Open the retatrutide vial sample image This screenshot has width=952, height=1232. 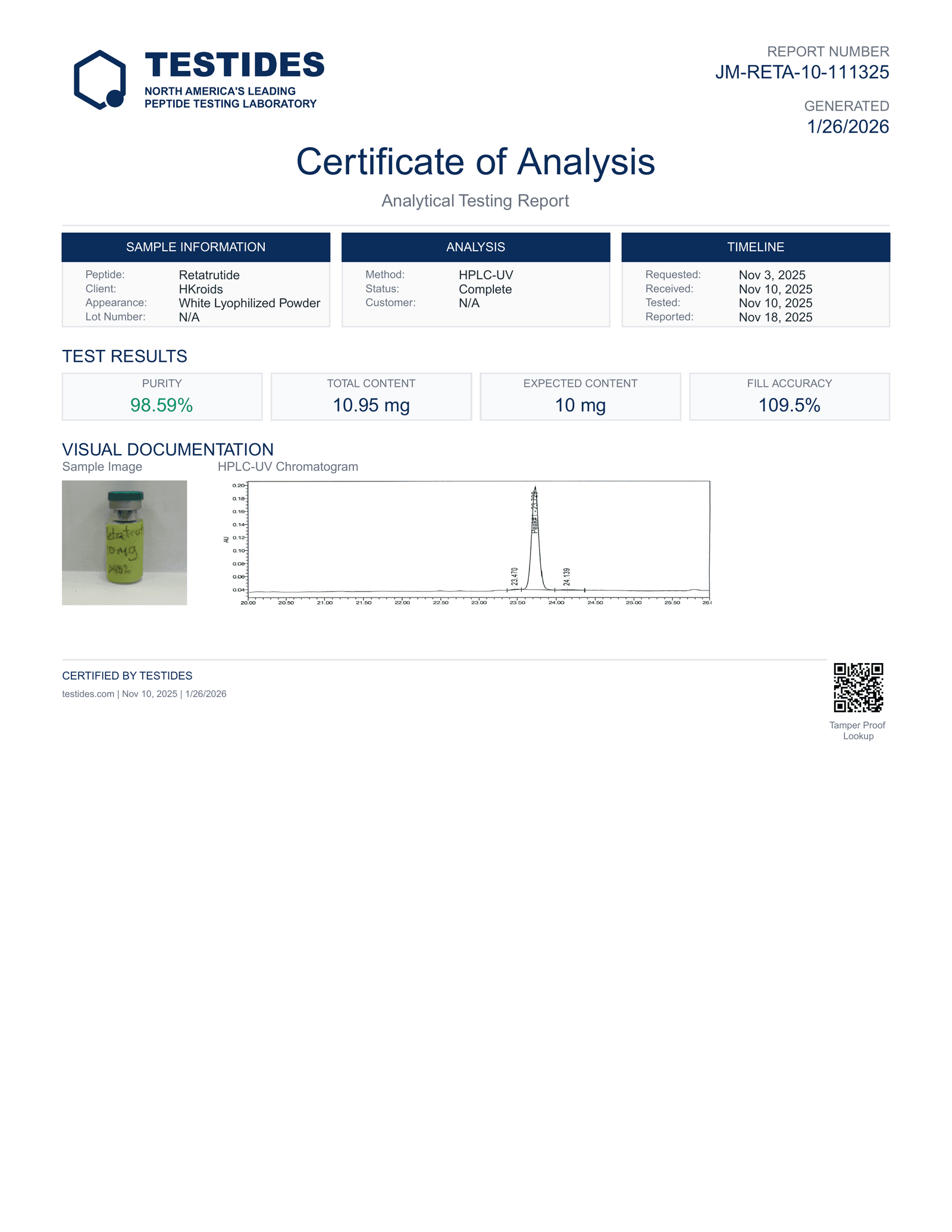point(124,542)
